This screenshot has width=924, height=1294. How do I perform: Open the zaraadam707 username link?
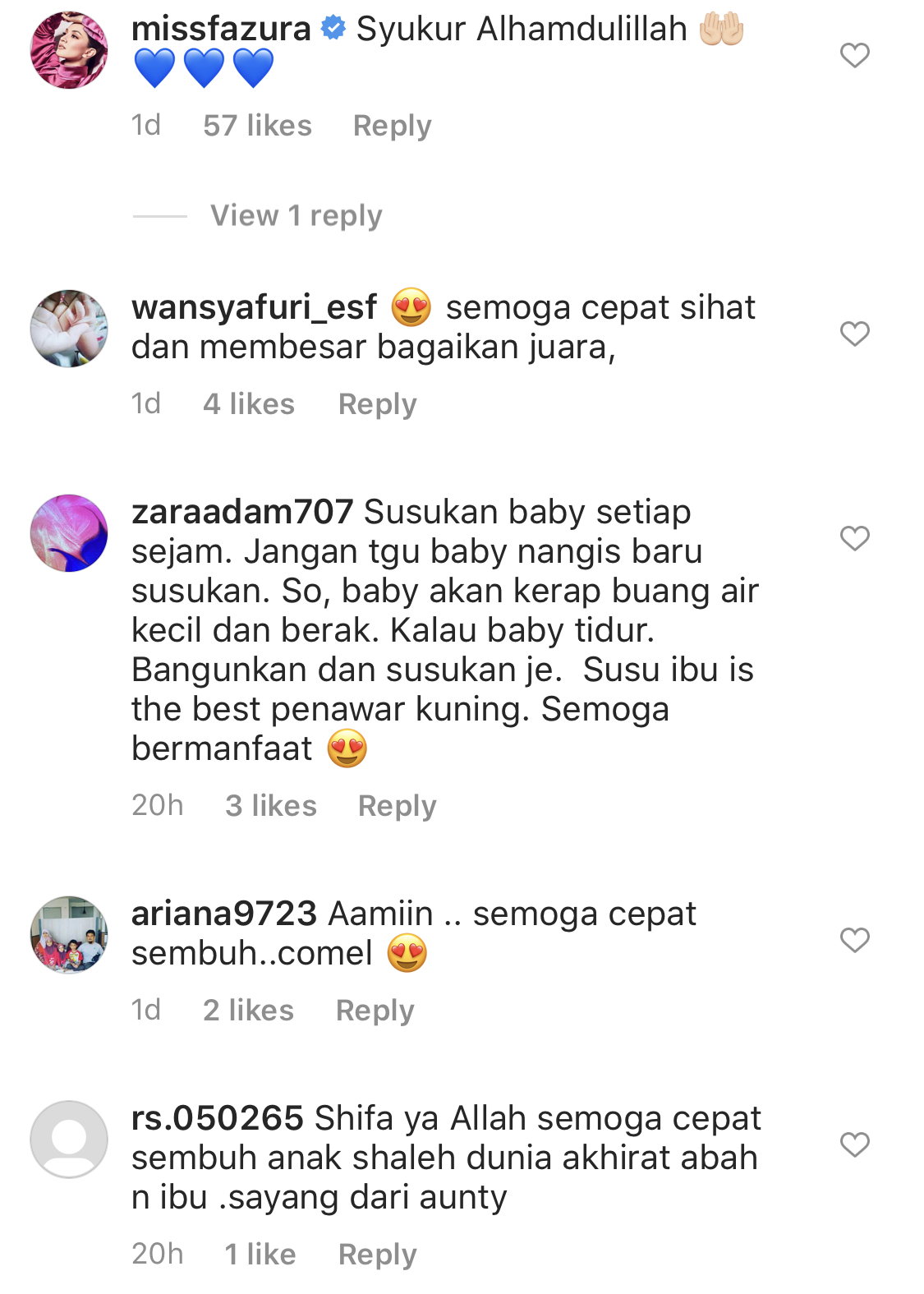click(242, 512)
